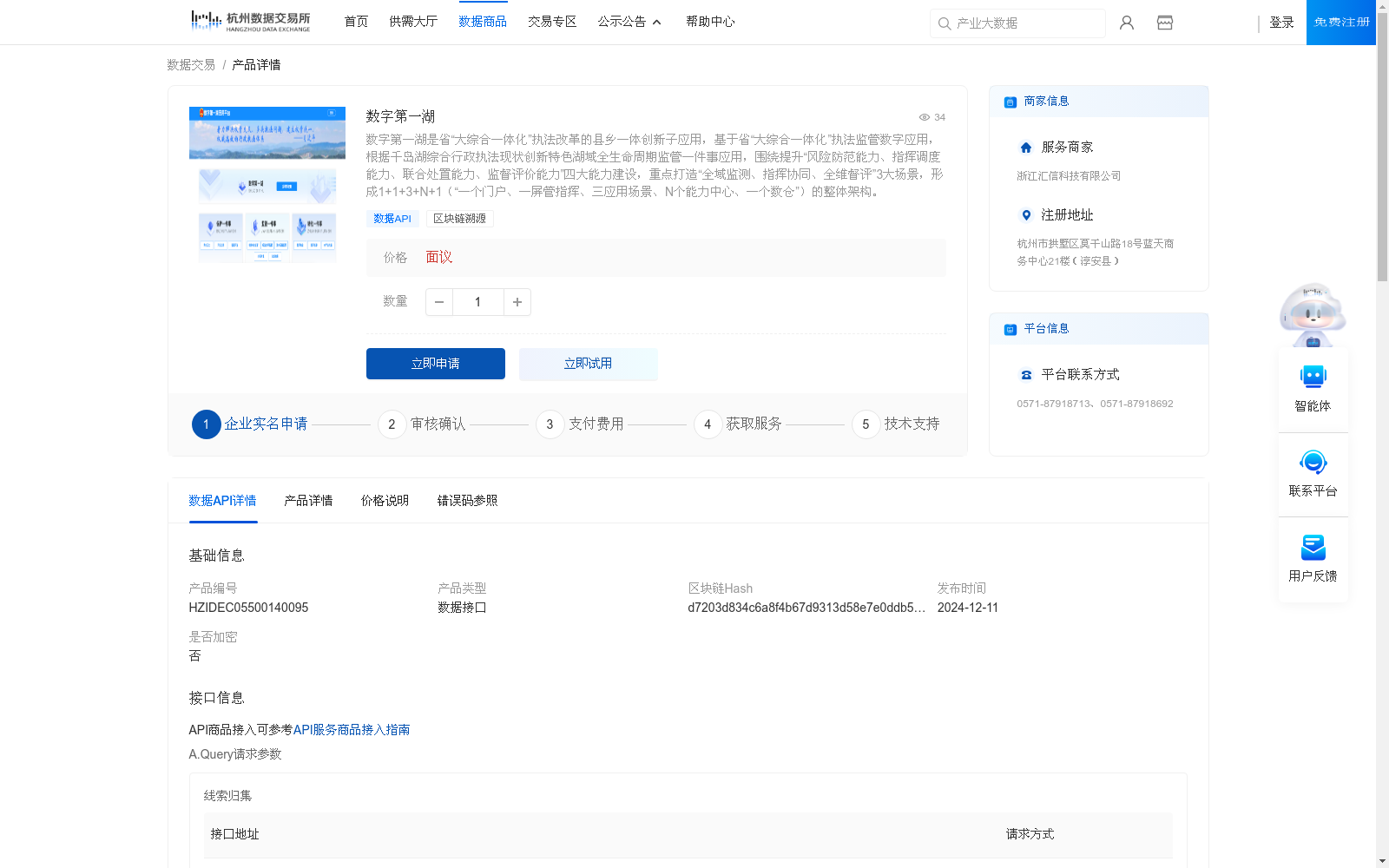Click the 面议 price text
This screenshot has width=1389, height=868.
[x=439, y=258]
